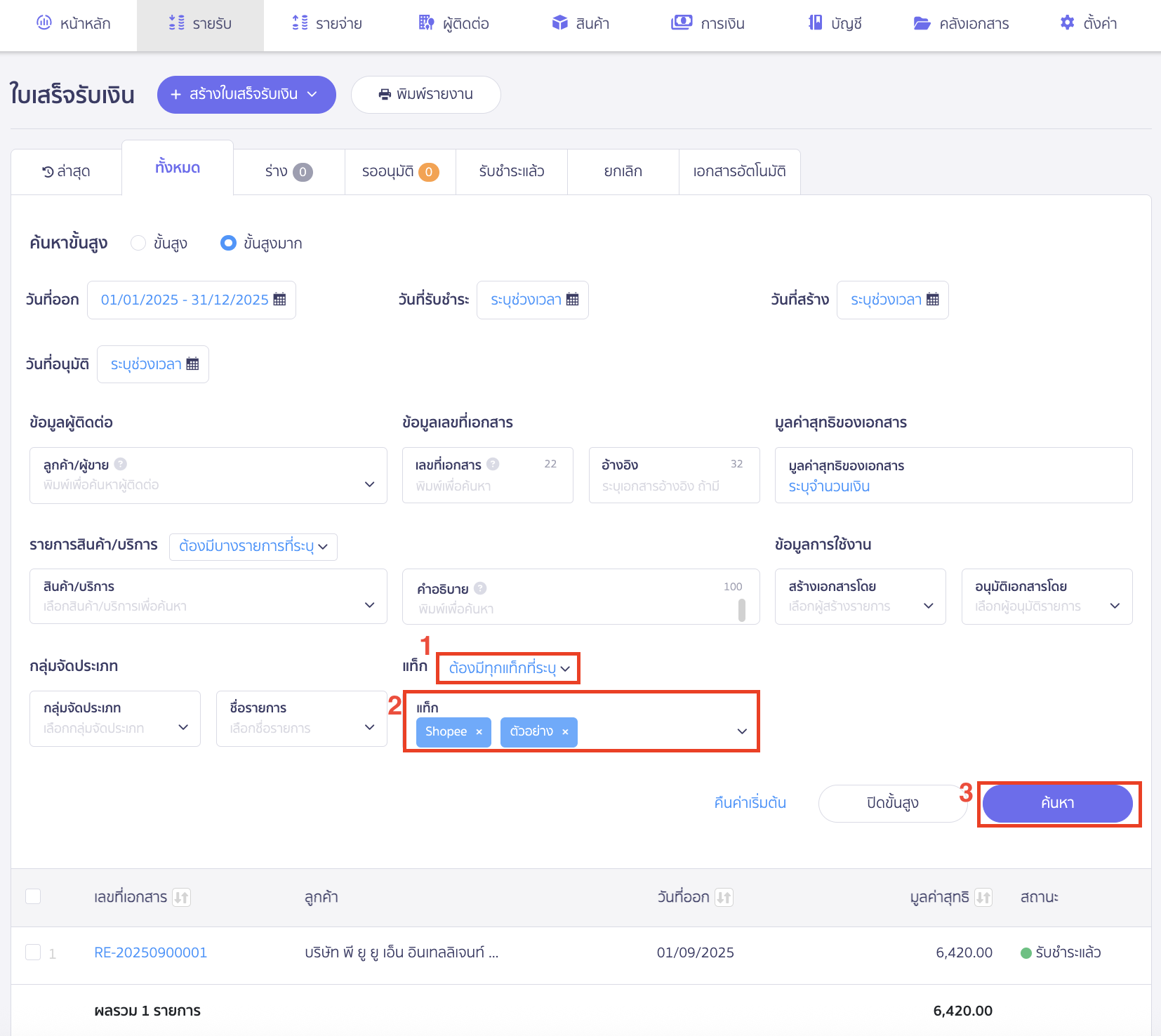The height and width of the screenshot is (1036, 1161).
Task: Open the สร้างเอกสารโดย dropdown
Action: point(860,597)
